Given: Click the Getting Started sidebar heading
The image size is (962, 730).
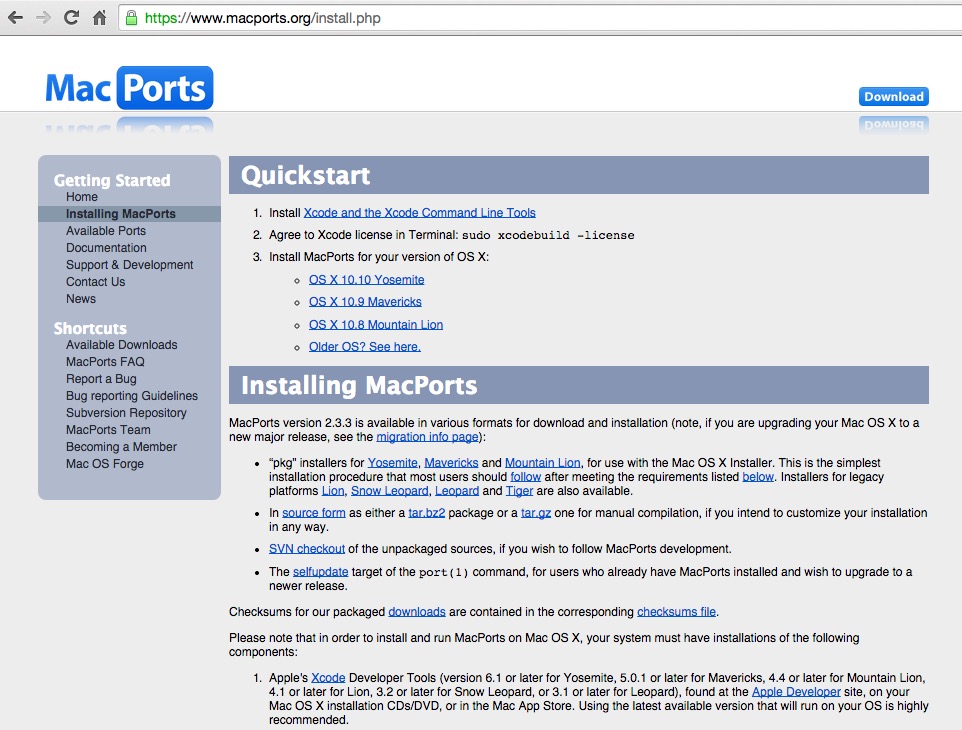Looking at the screenshot, I should point(112,180).
